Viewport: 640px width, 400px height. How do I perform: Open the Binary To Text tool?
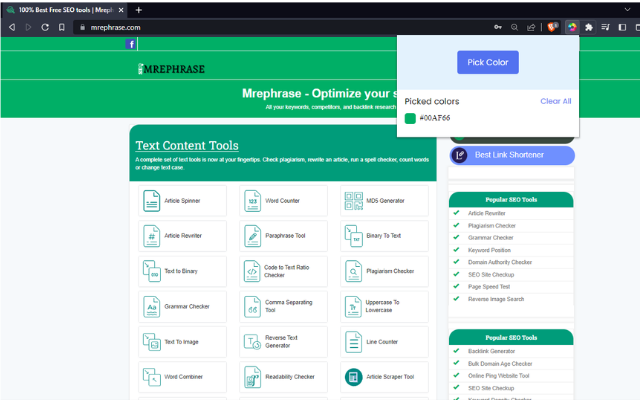tap(384, 236)
